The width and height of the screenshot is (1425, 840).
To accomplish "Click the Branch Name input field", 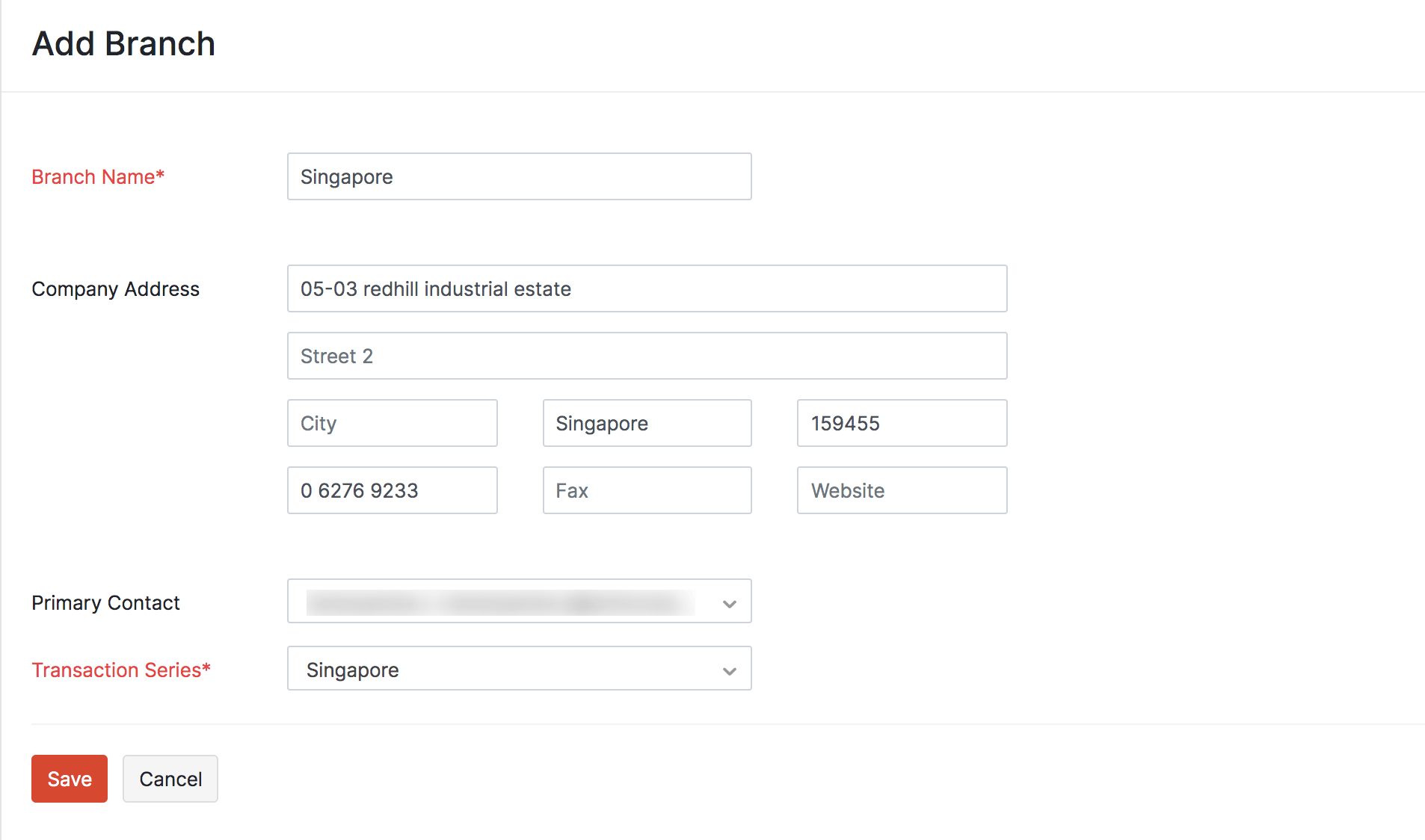I will [x=519, y=176].
